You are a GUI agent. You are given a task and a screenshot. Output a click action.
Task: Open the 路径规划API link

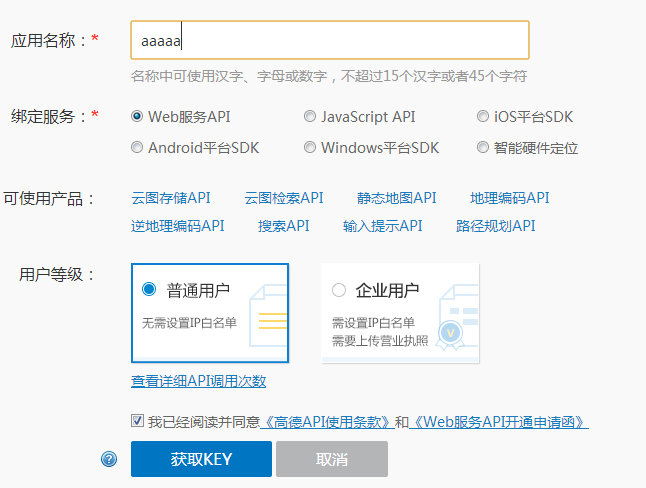click(x=496, y=226)
